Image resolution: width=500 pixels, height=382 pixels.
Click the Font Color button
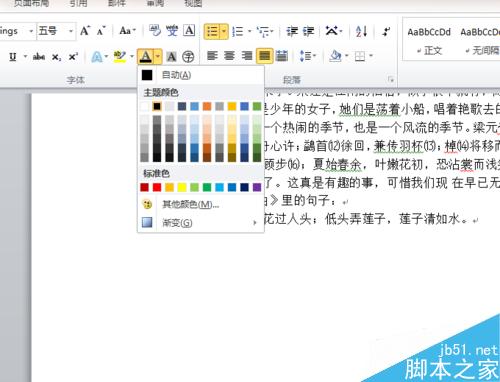coord(146,56)
